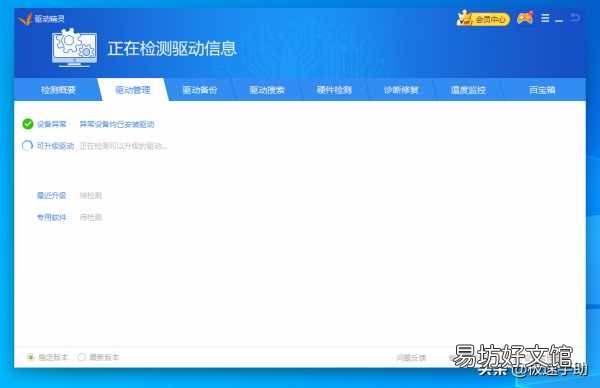Click the 可升级驱动 label
Screen dimensions: 600x388
point(55,146)
